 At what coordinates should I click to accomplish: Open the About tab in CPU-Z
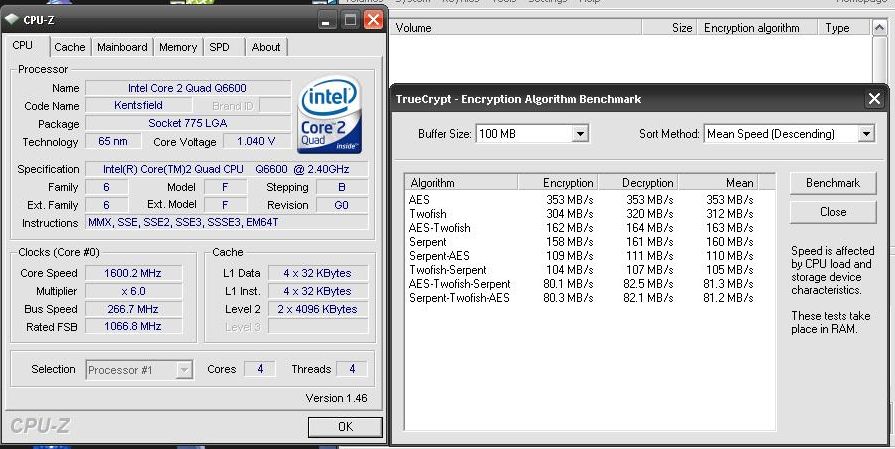(x=266, y=47)
